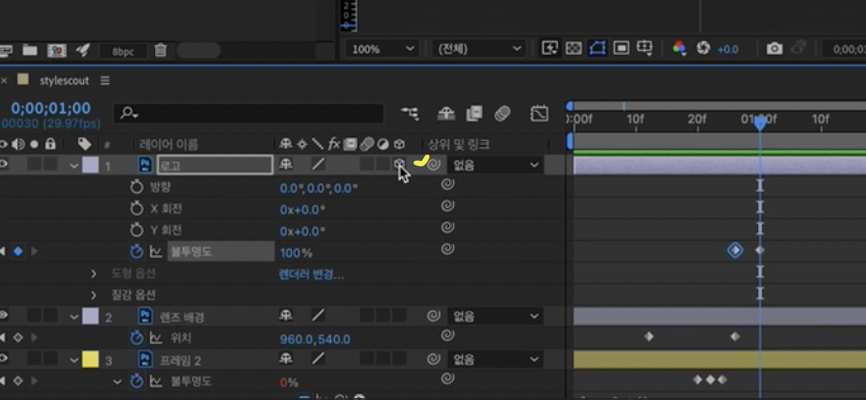Click the trash delete icon in project panel
The height and width of the screenshot is (400, 866).
pos(160,50)
